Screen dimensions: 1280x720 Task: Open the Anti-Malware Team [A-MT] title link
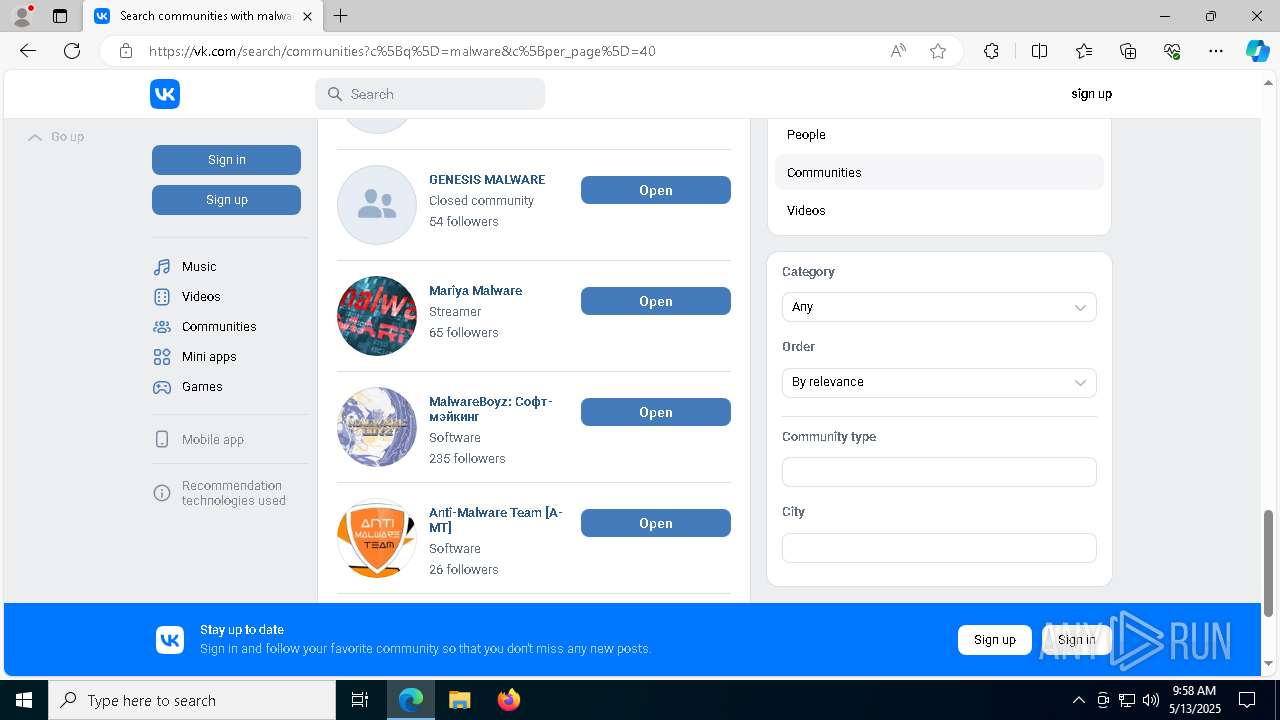[496, 520]
